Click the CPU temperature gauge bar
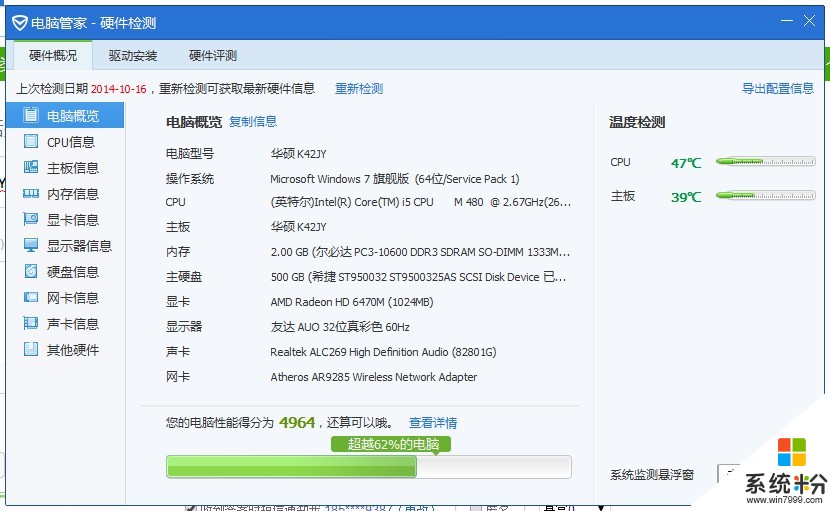Screen dimensions: 830x511 765,162
